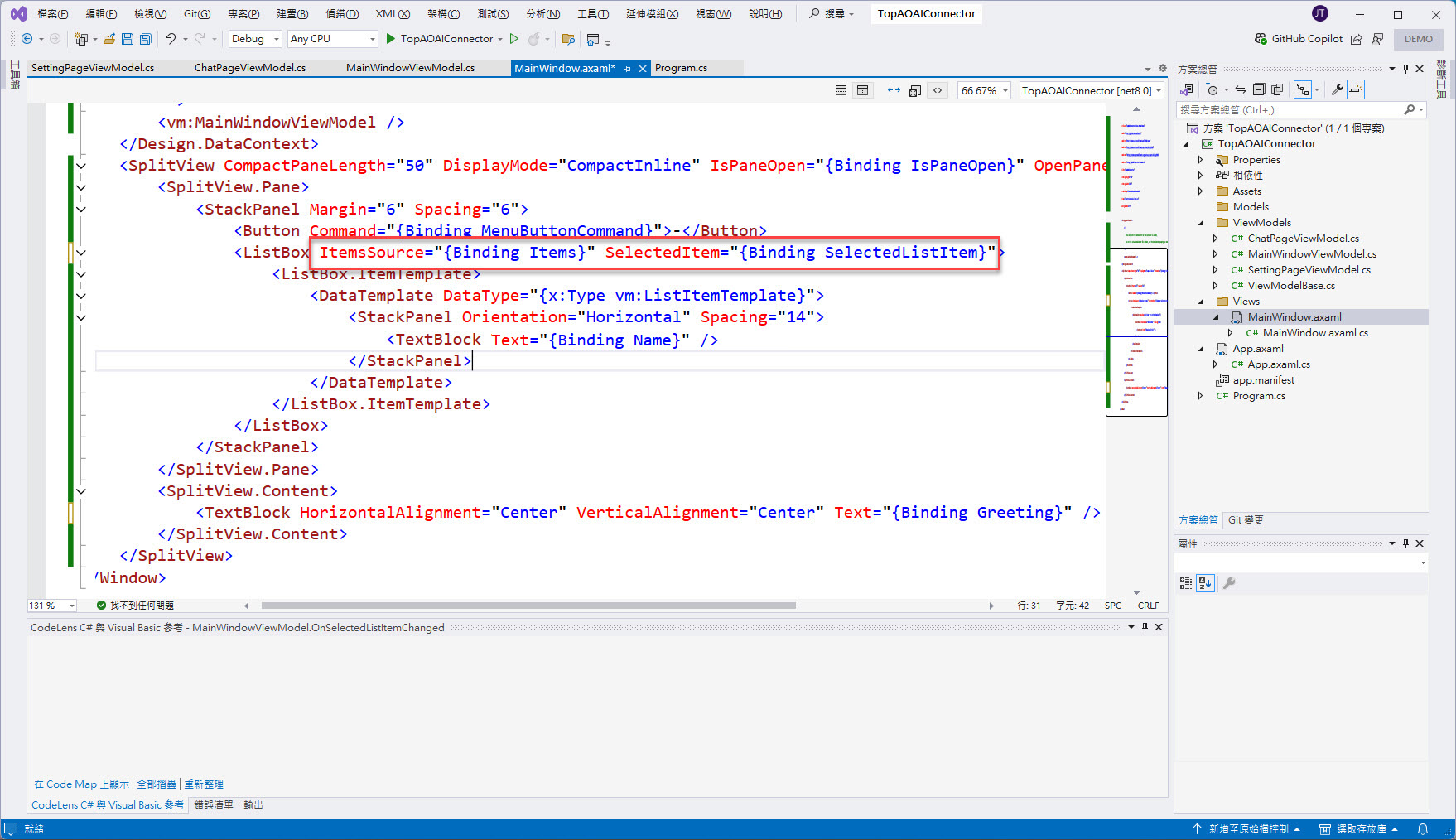Open the TopAOAIConnector [net8.0] target dropdown

tap(1092, 90)
